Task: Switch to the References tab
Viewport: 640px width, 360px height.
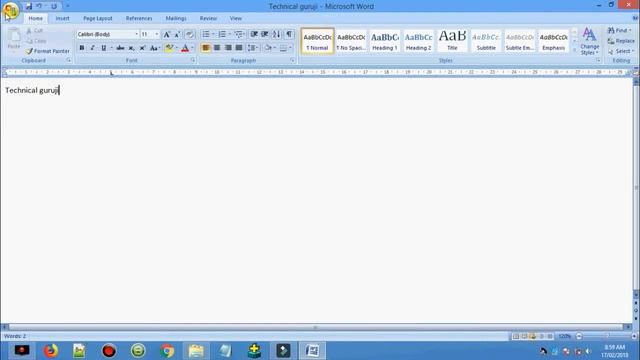Action: pos(139,18)
